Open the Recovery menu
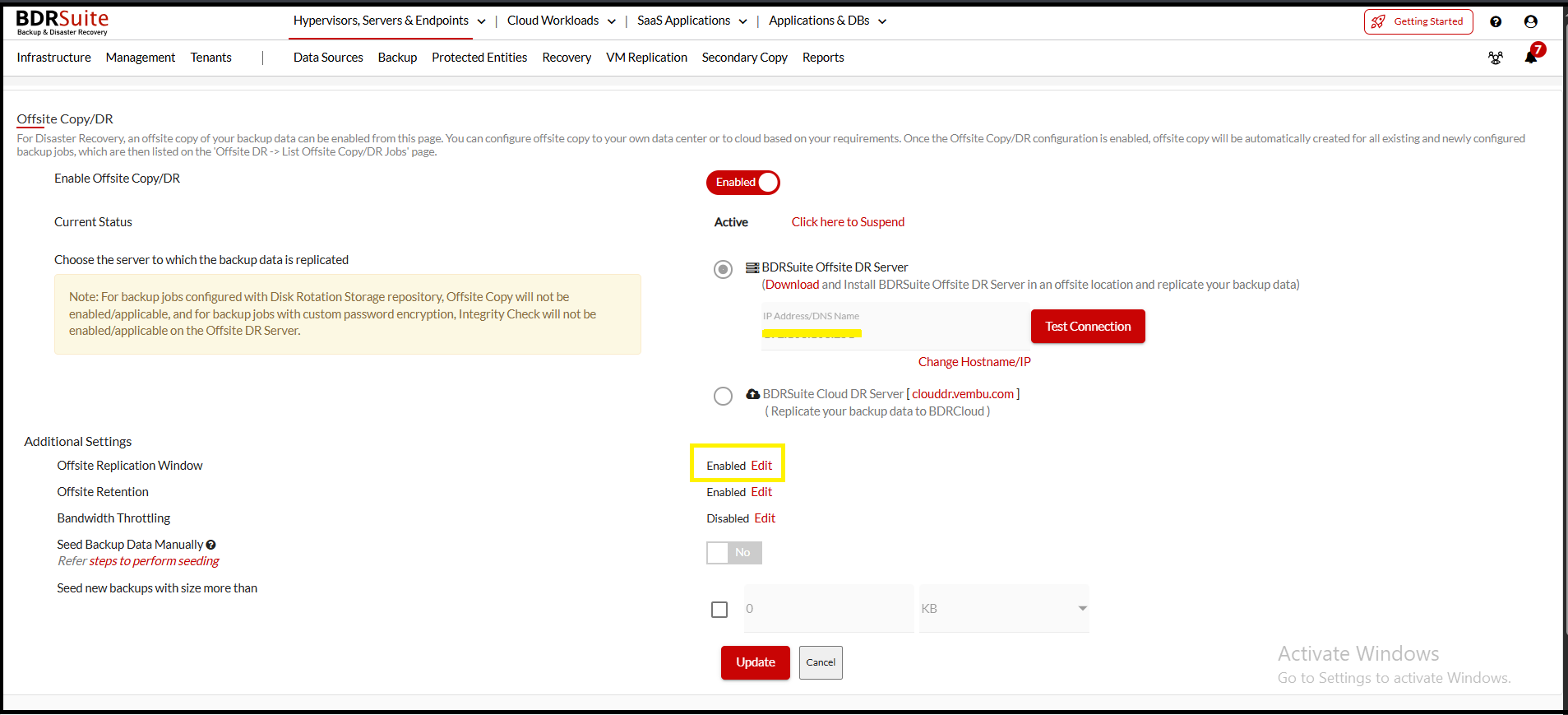Viewport: 1568px width, 715px height. tap(567, 58)
